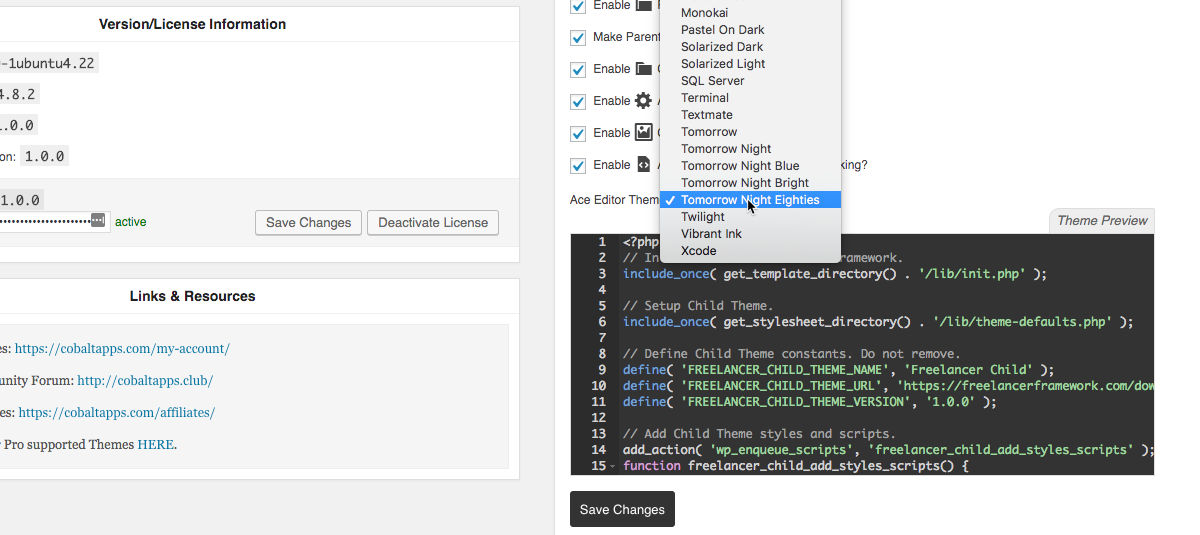Click the image picture icon beside Enable
Viewport: 1200px width, 535px height.
click(x=643, y=133)
